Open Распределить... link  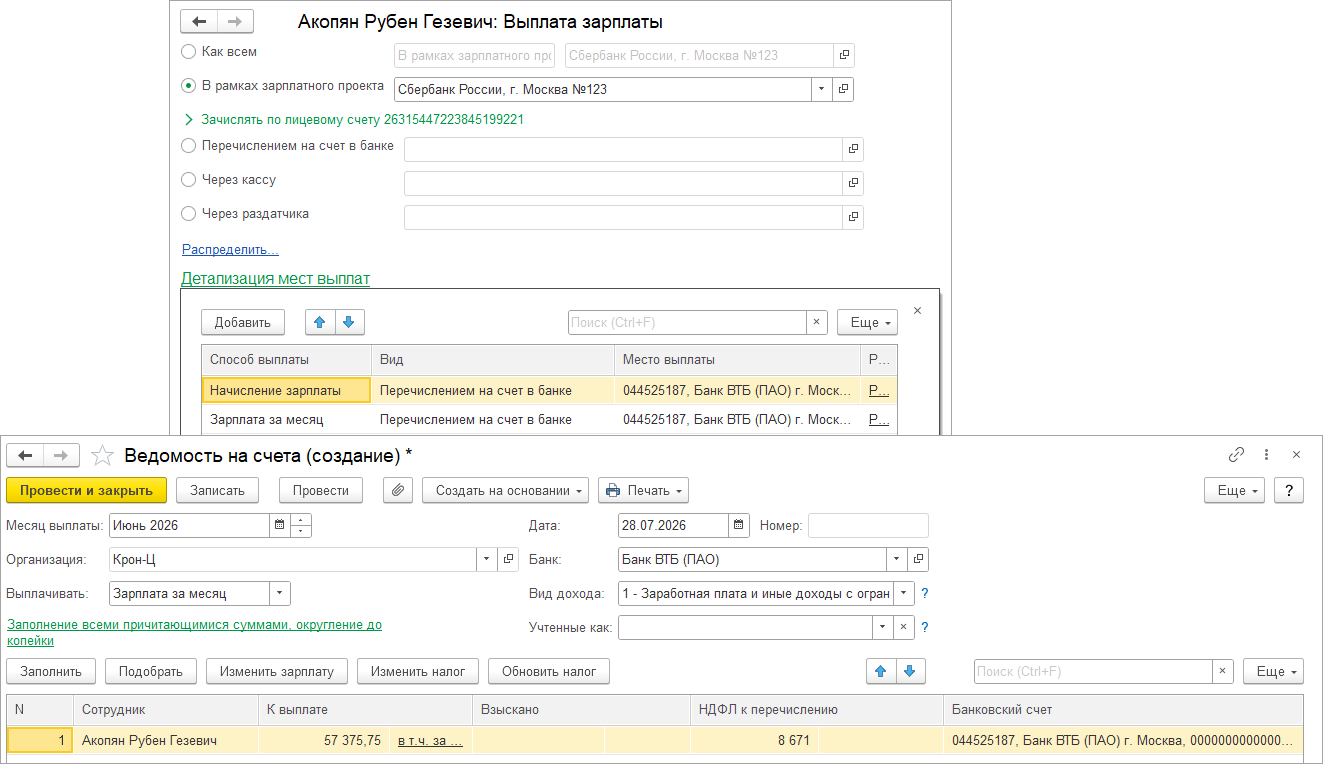coord(230,249)
